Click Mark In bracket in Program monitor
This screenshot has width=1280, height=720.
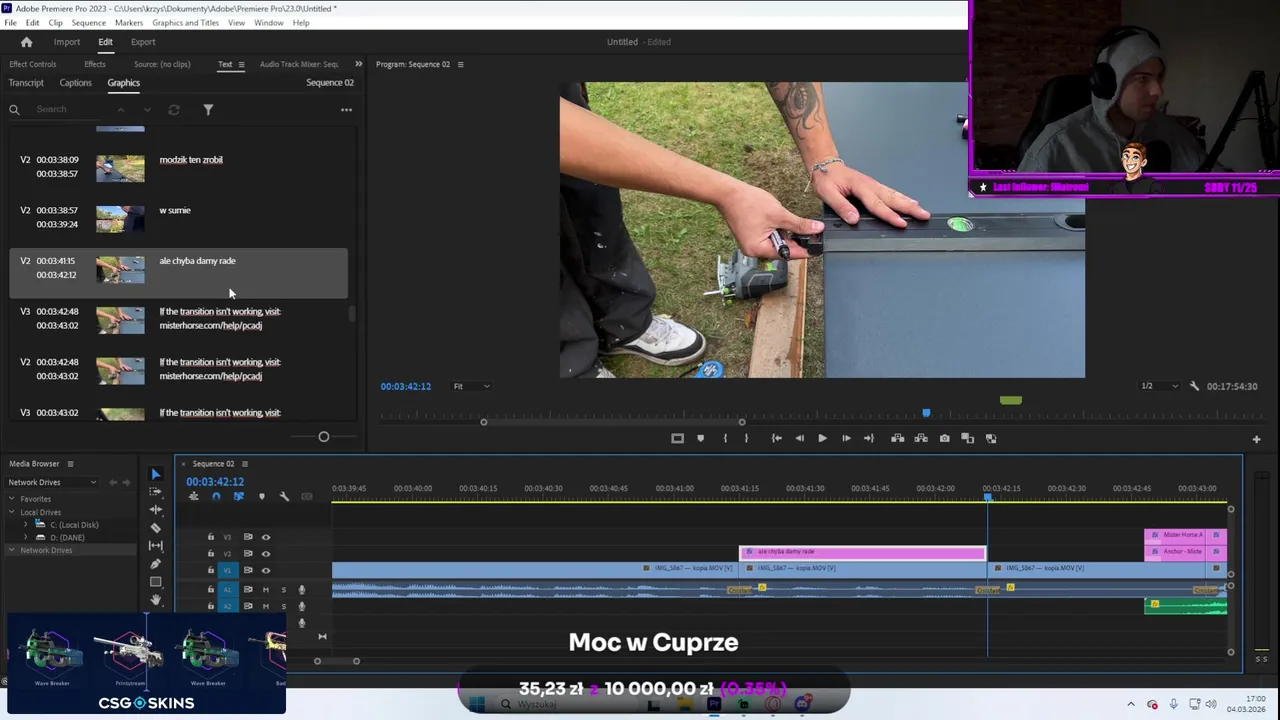click(x=725, y=438)
